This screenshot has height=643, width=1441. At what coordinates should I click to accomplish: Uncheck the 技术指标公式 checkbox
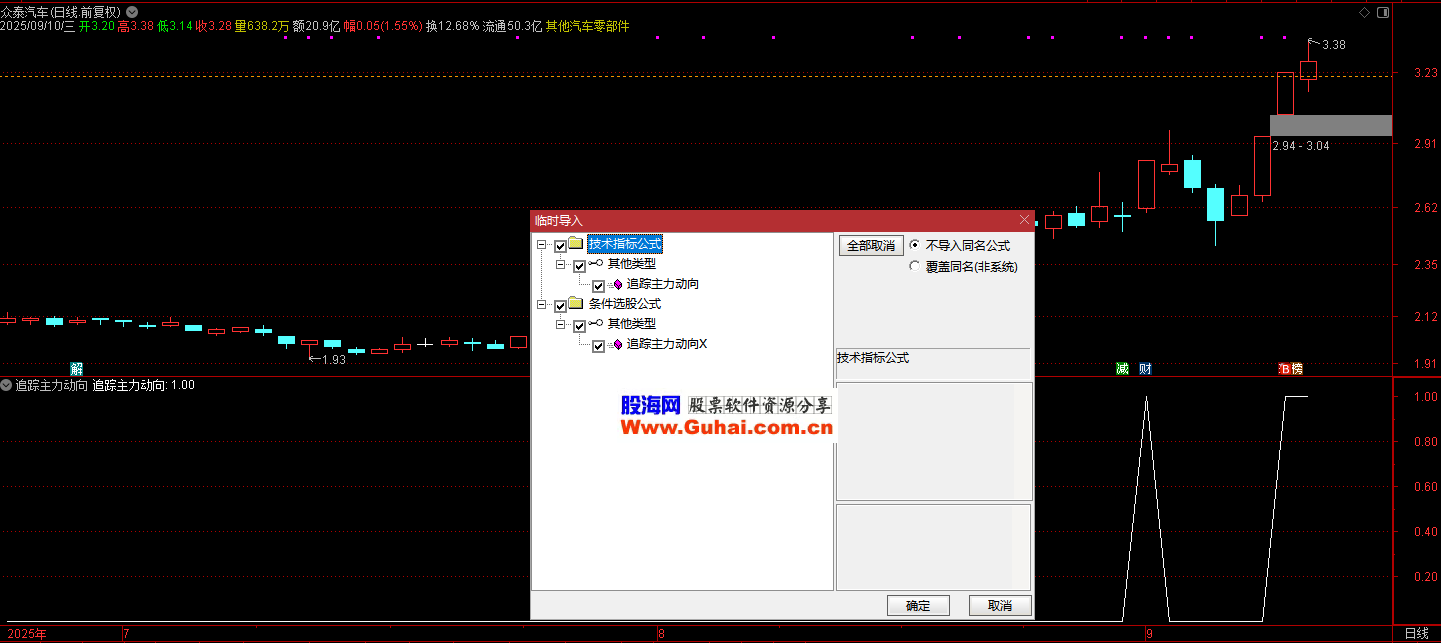coord(560,246)
